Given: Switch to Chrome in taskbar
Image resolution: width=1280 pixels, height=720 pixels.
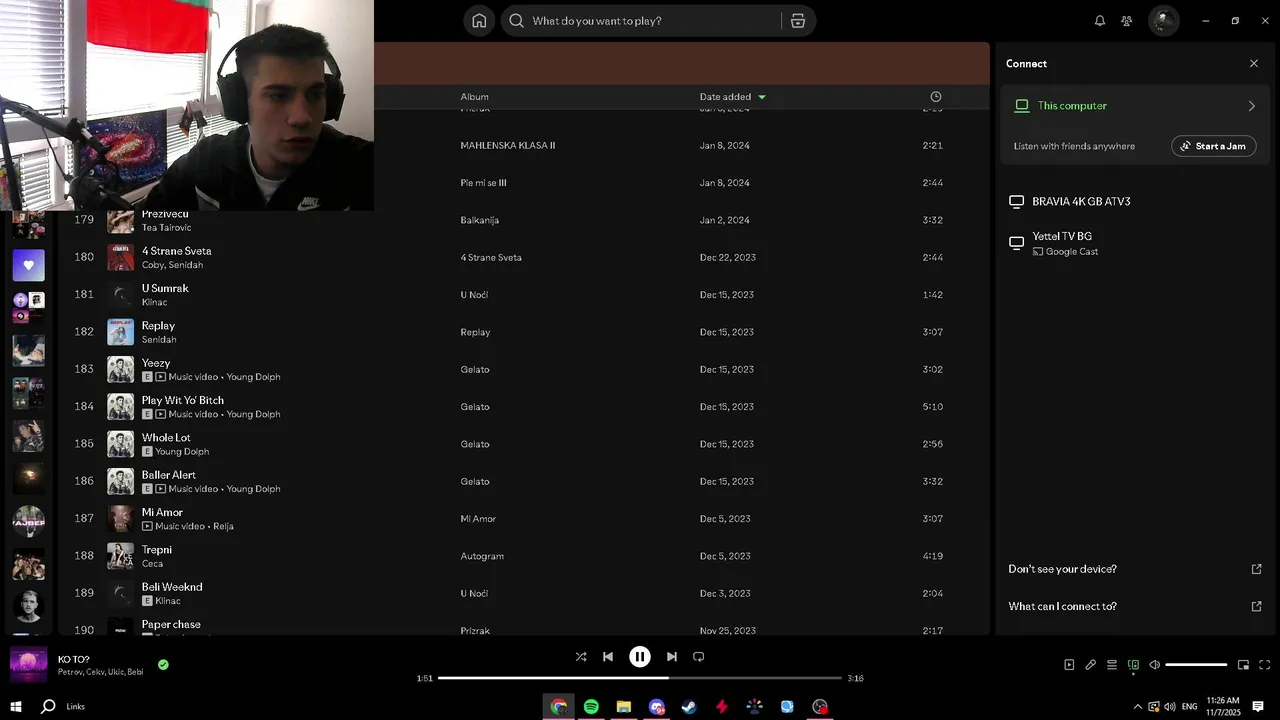Looking at the screenshot, I should coord(559,707).
